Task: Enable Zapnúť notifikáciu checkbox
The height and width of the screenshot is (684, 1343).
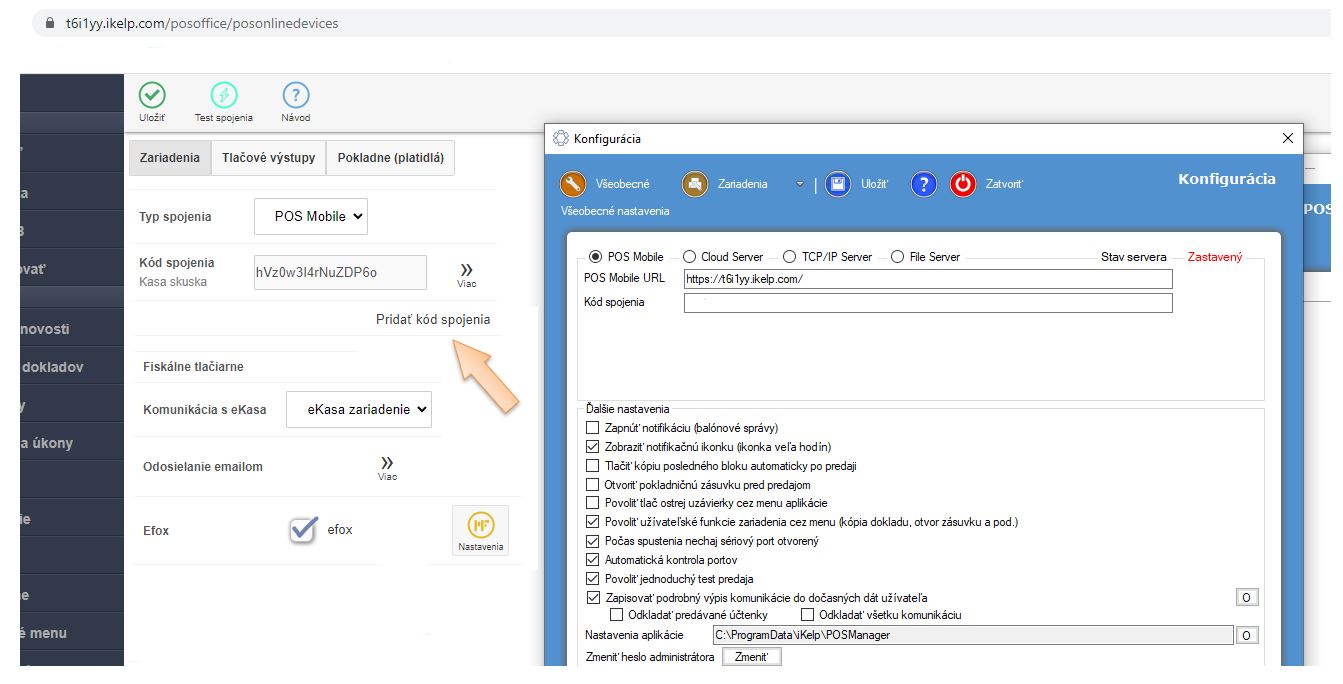Action: pyautogui.click(x=593, y=428)
